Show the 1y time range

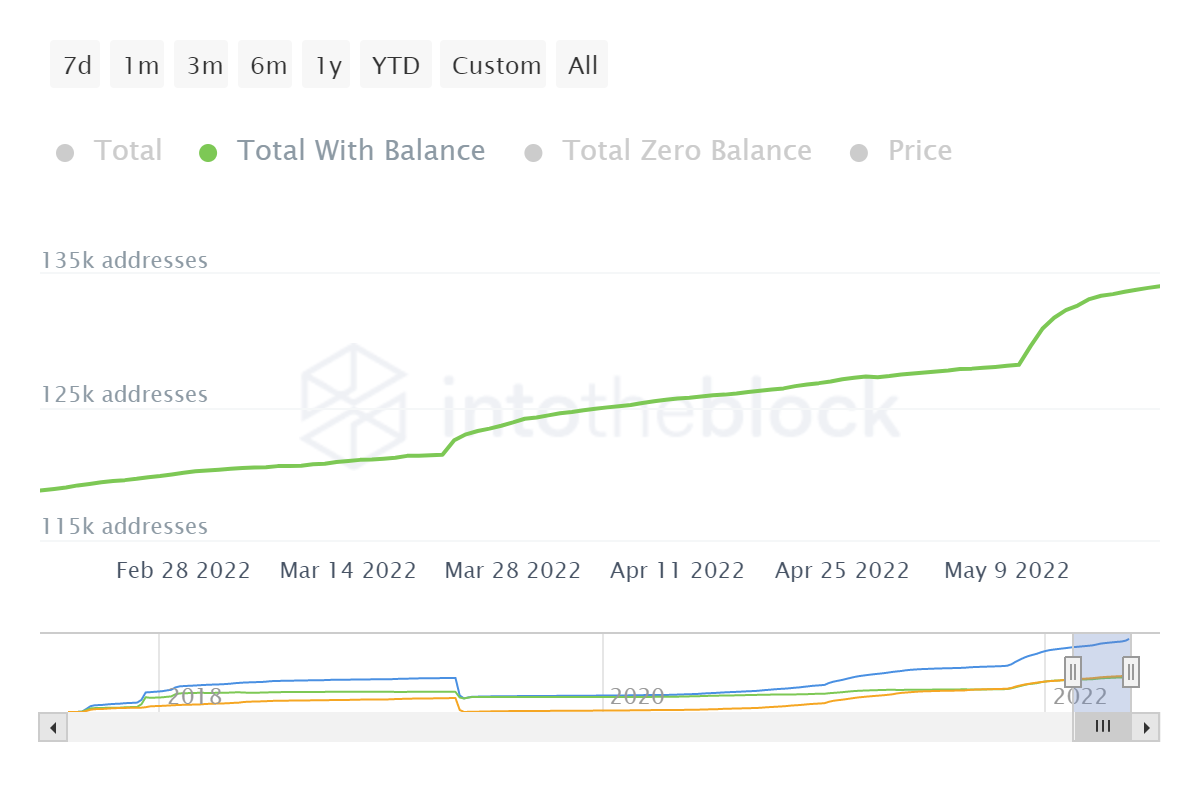pyautogui.click(x=328, y=66)
